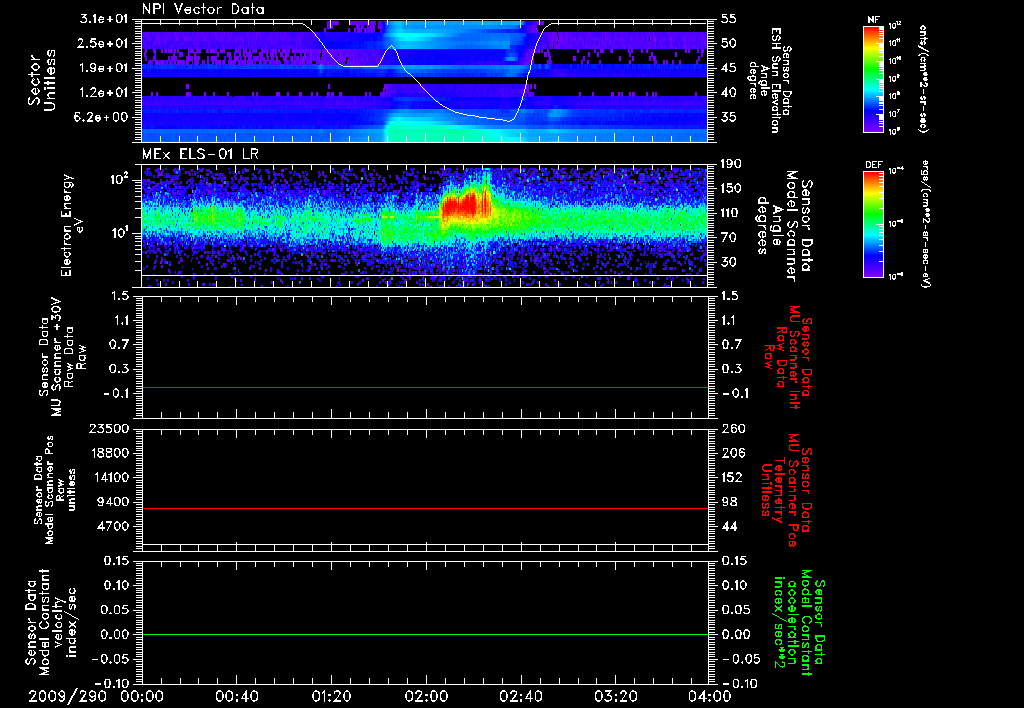The height and width of the screenshot is (708, 1024).
Task: Click the '03:20' time axis label
Action: pos(615,696)
